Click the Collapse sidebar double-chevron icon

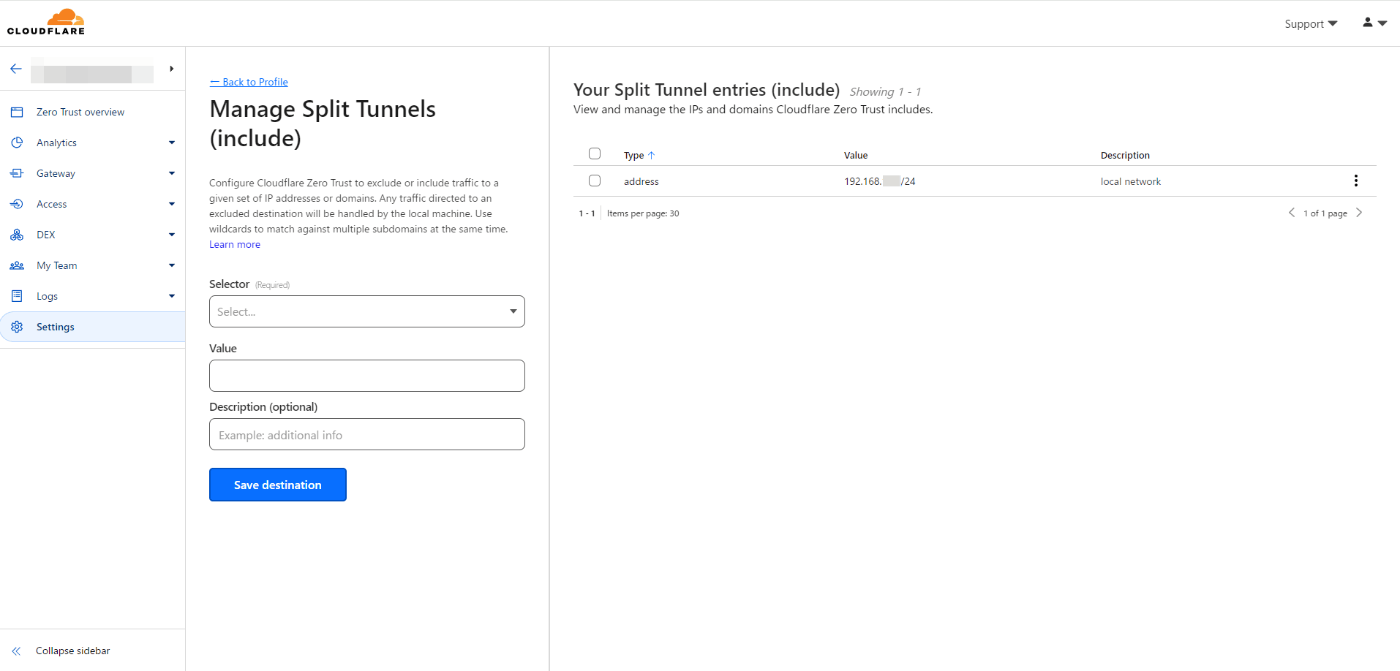point(16,651)
